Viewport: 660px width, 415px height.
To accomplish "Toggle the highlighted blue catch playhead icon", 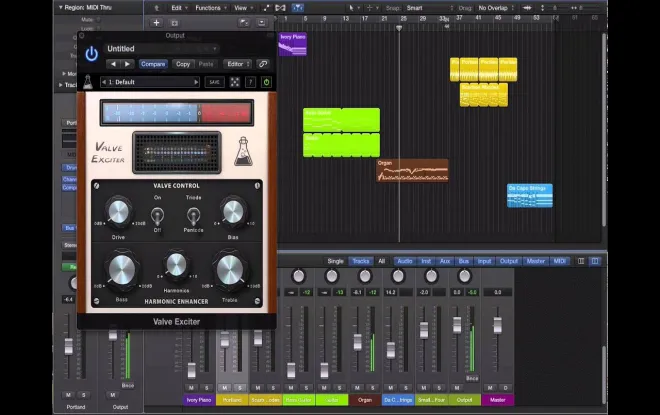I will [x=298, y=8].
